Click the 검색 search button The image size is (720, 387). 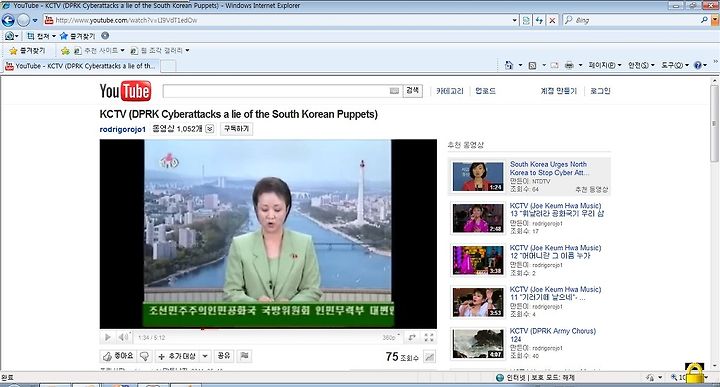tap(412, 91)
